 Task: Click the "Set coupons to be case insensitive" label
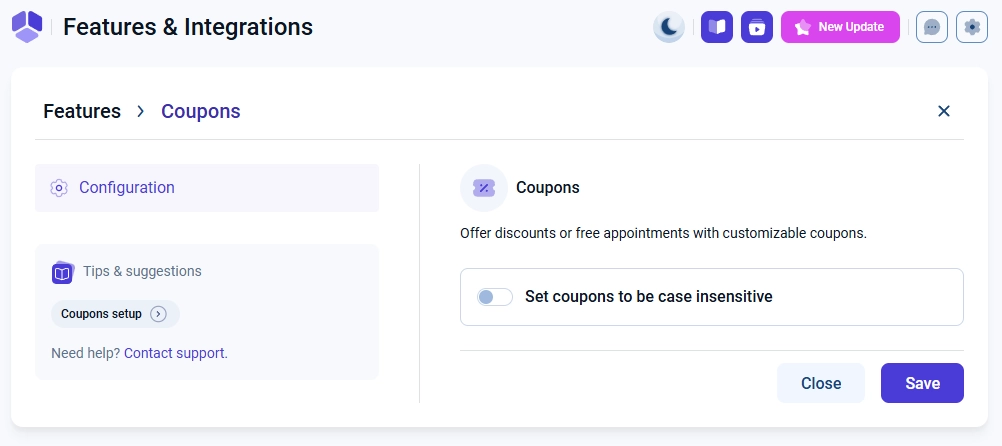(x=648, y=297)
